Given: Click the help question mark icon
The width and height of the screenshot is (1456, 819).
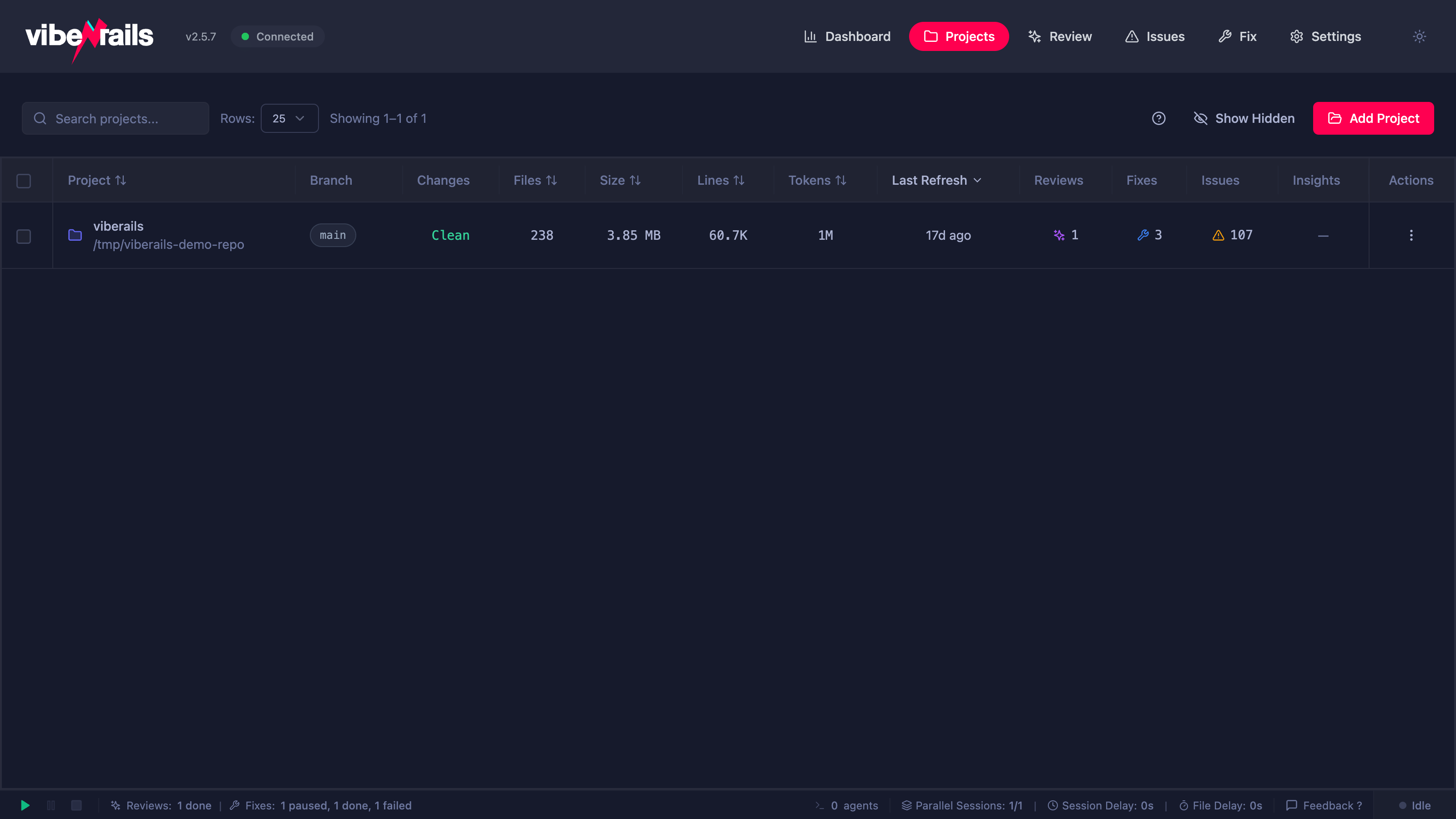Looking at the screenshot, I should (x=1159, y=118).
